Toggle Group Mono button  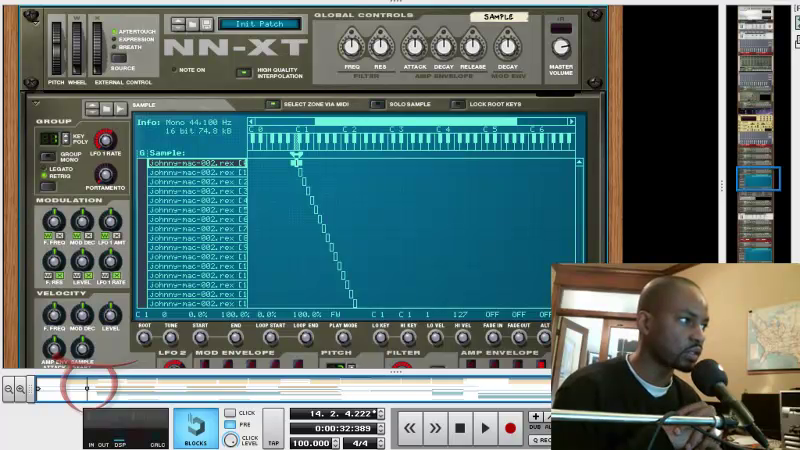point(48,156)
